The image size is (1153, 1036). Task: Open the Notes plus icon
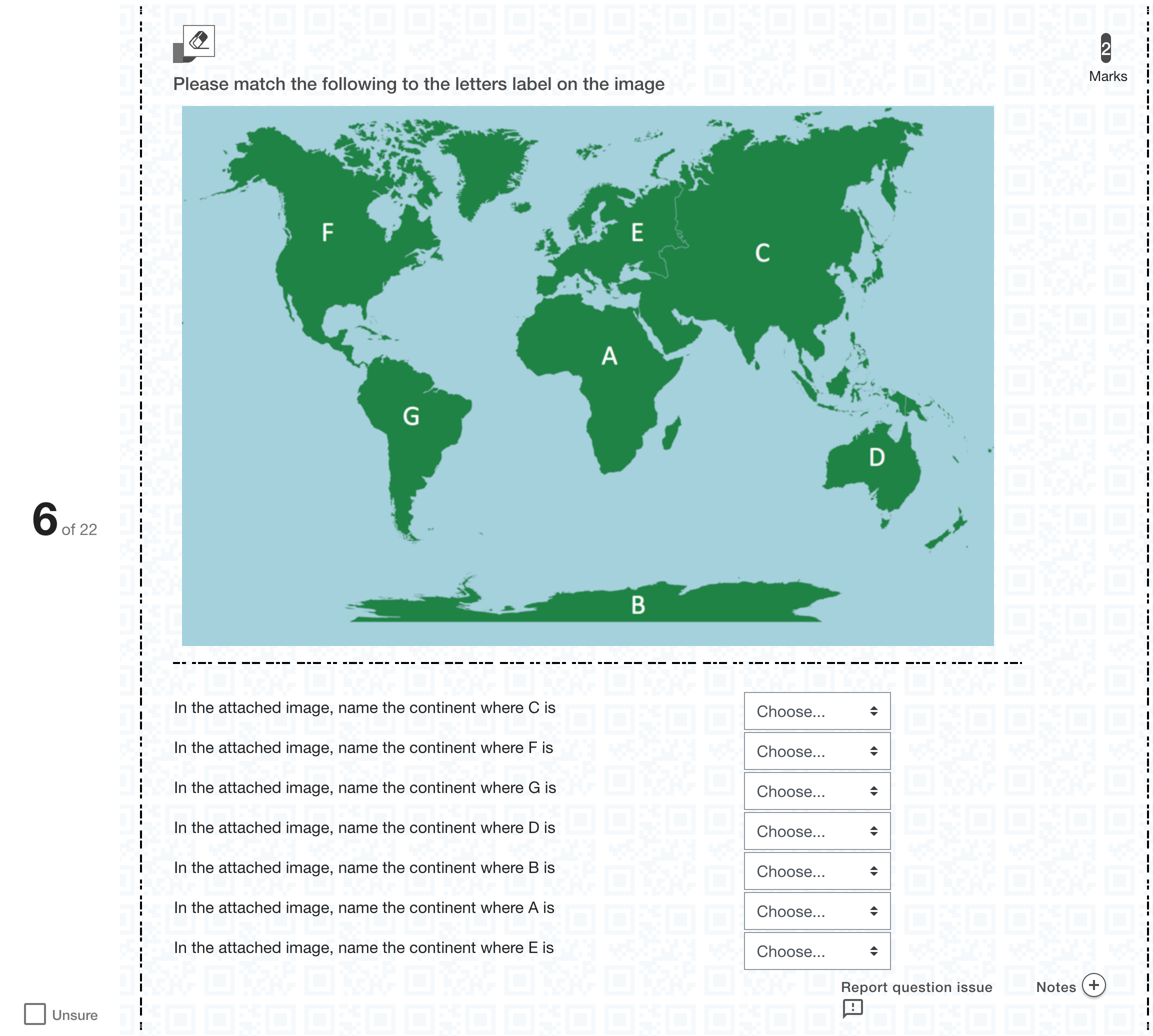pyautogui.click(x=1093, y=985)
